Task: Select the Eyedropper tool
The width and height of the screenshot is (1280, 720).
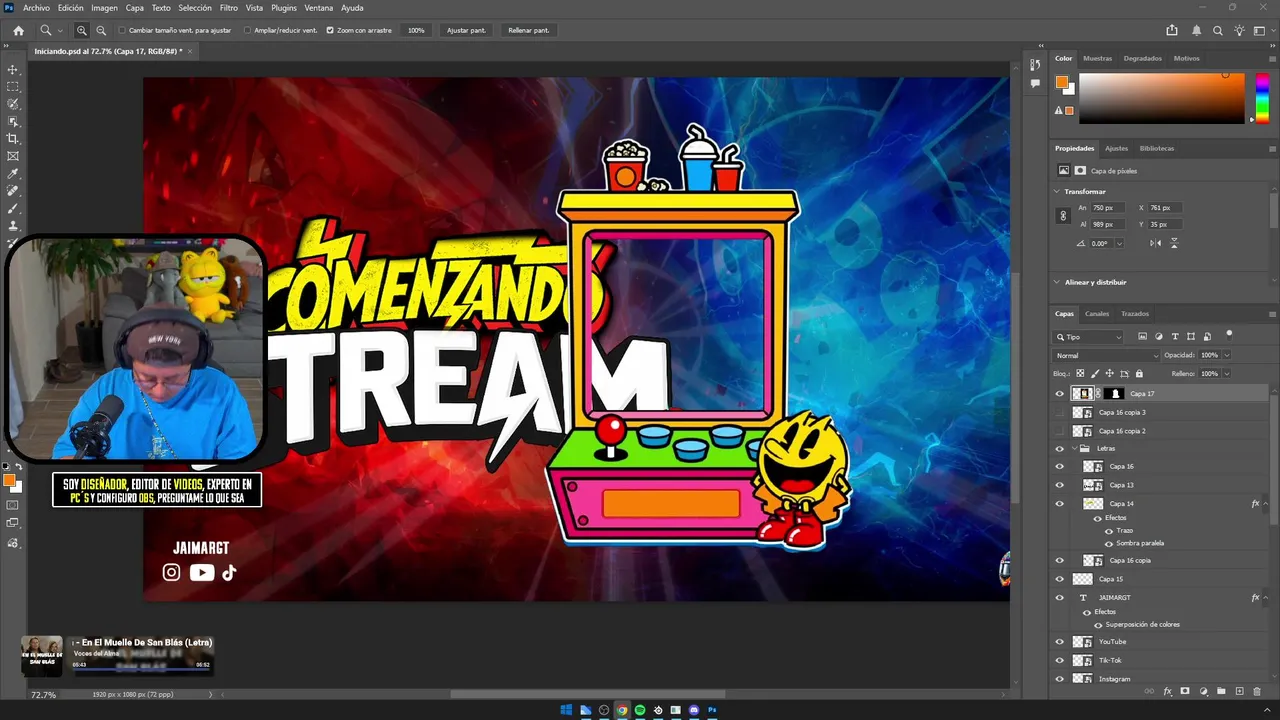Action: click(x=13, y=174)
